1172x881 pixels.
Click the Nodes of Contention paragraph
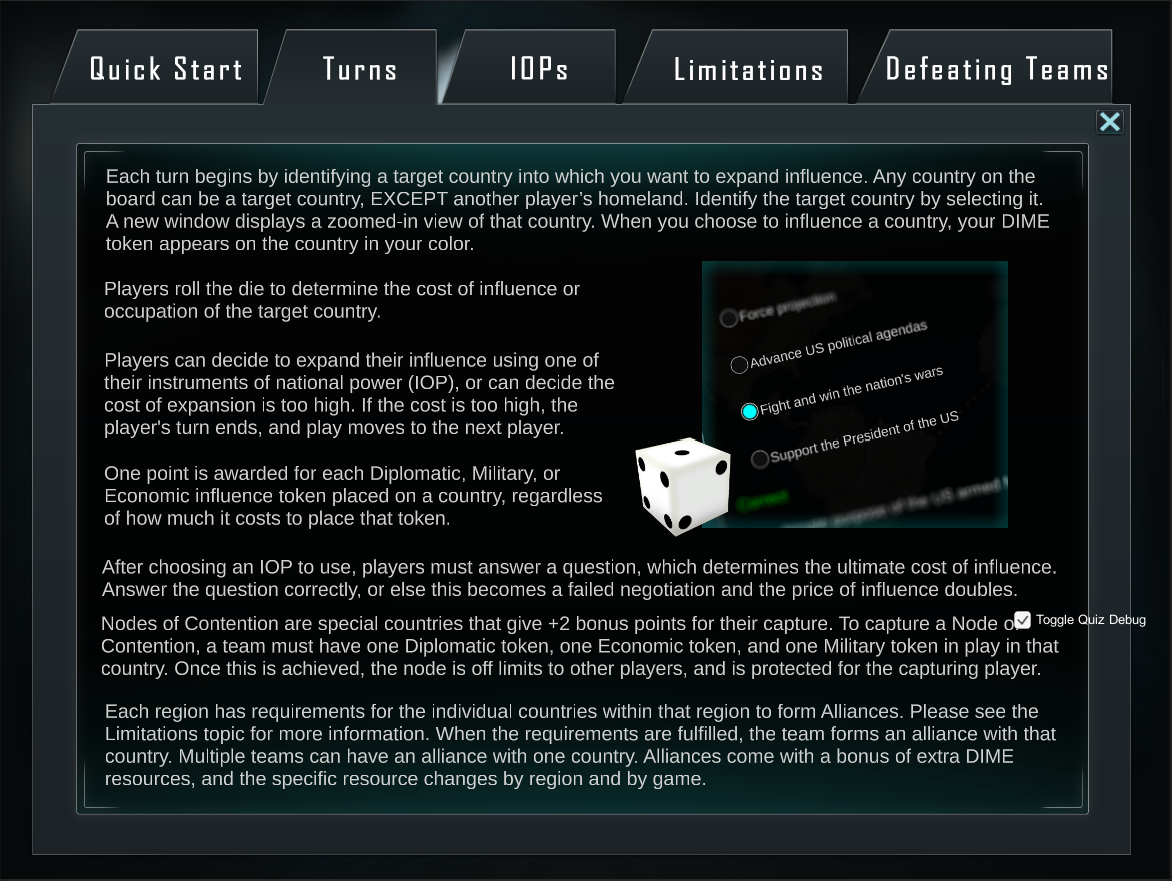click(x=580, y=646)
